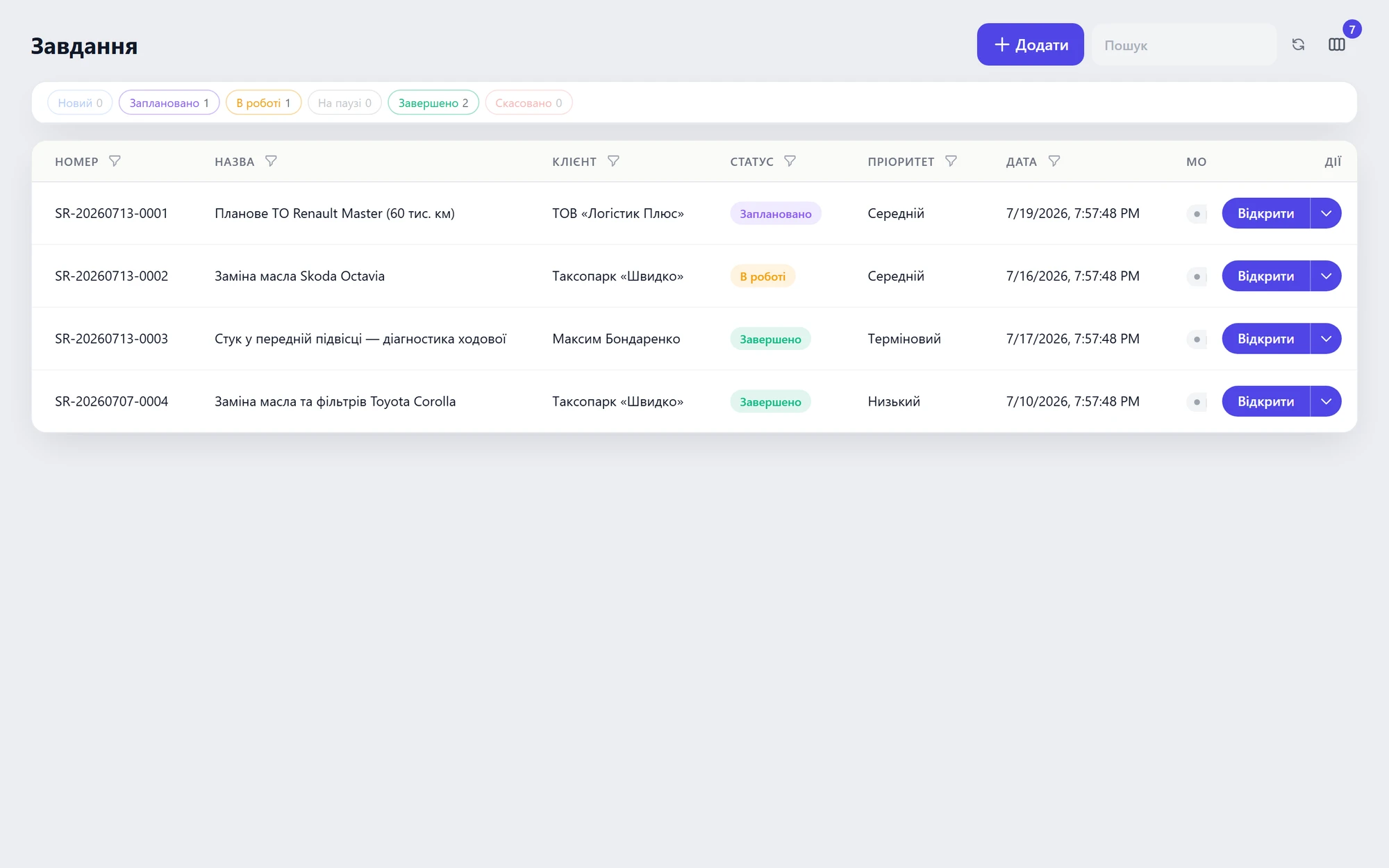Click Завершено badge in Максим Бондаренко row
This screenshot has width=1389, height=868.
(x=770, y=339)
